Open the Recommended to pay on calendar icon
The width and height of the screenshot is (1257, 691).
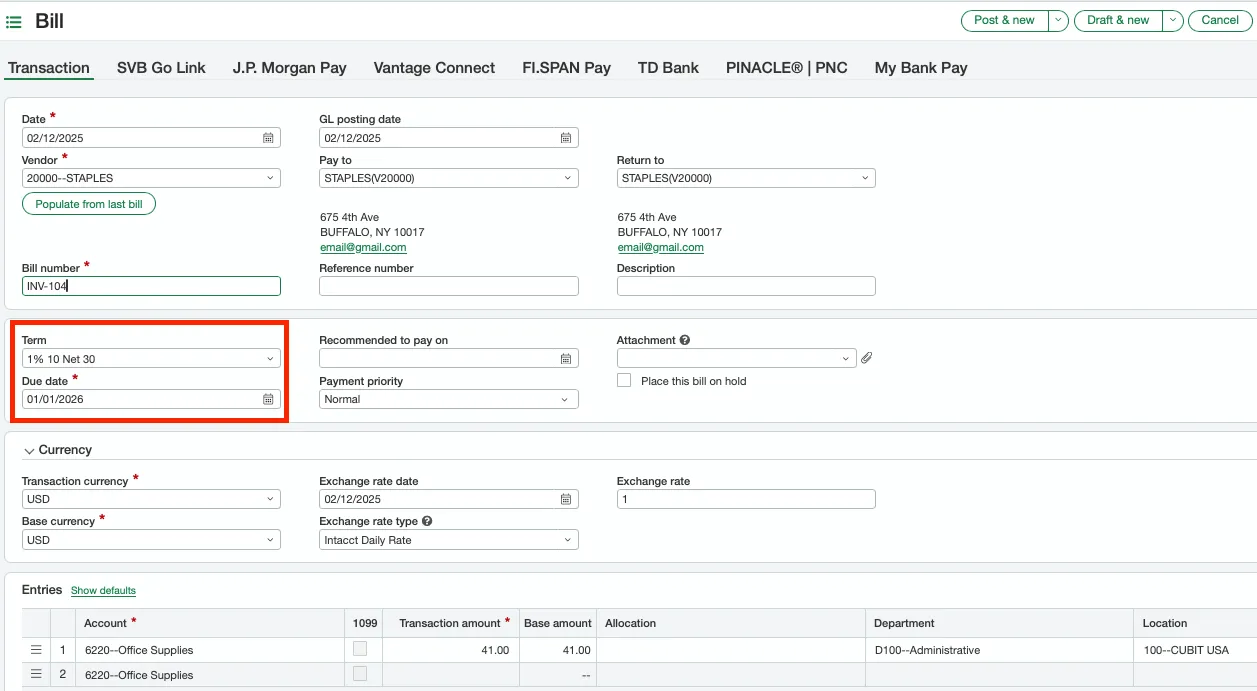point(566,358)
